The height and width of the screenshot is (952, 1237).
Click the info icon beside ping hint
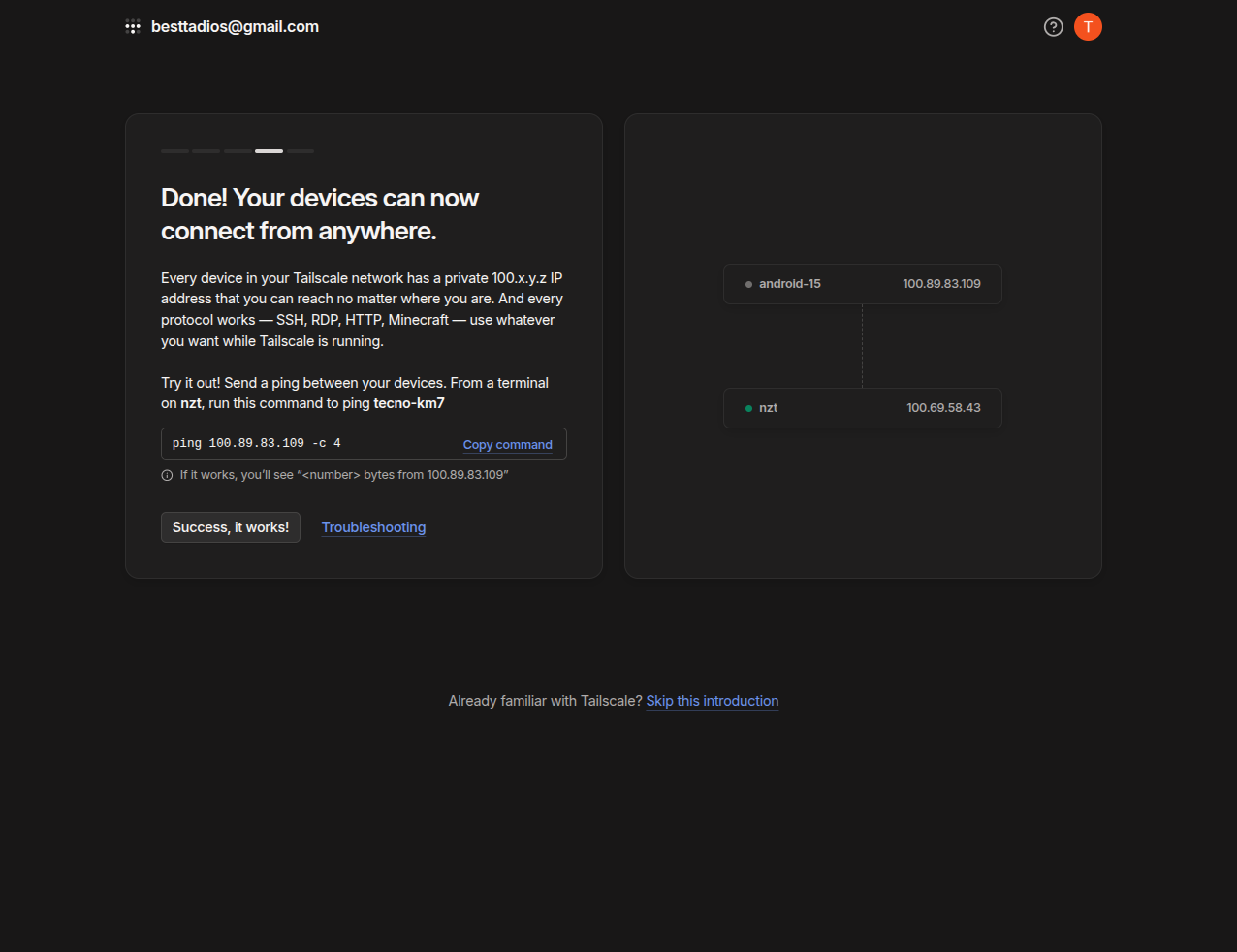(167, 475)
